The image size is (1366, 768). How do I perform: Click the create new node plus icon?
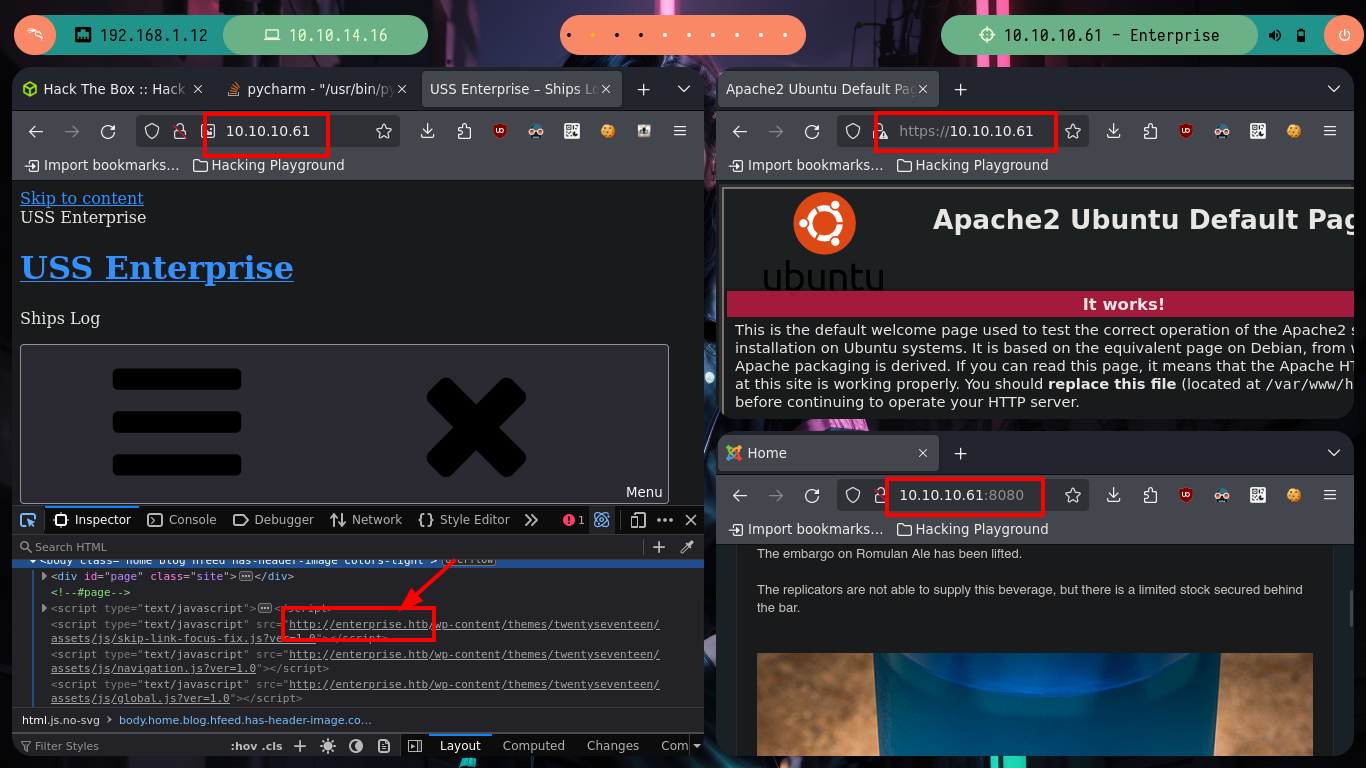pyautogui.click(x=659, y=547)
